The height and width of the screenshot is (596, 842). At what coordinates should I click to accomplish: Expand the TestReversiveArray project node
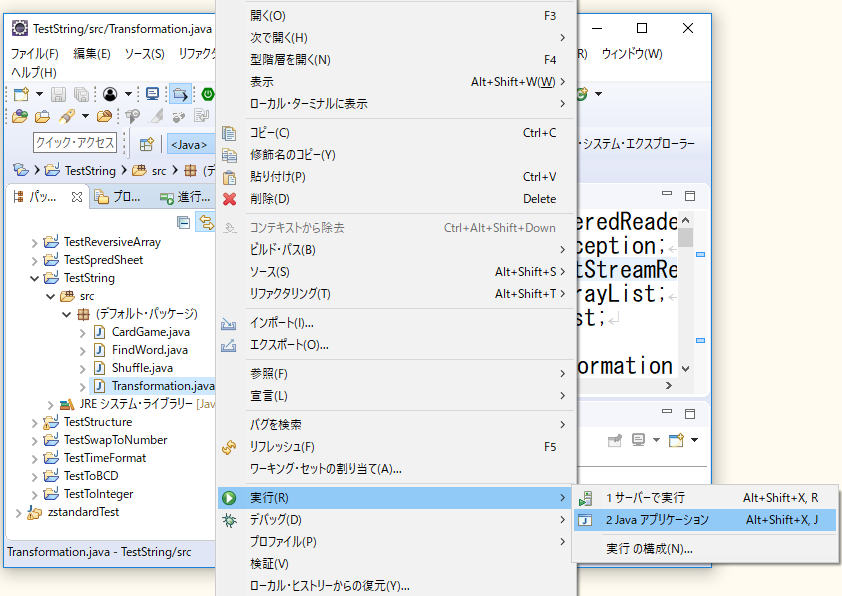coord(34,243)
